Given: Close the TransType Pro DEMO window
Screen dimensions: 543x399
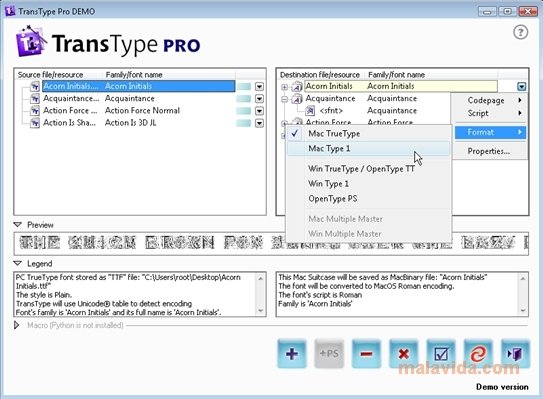Looking at the screenshot, I should click(x=528, y=11).
